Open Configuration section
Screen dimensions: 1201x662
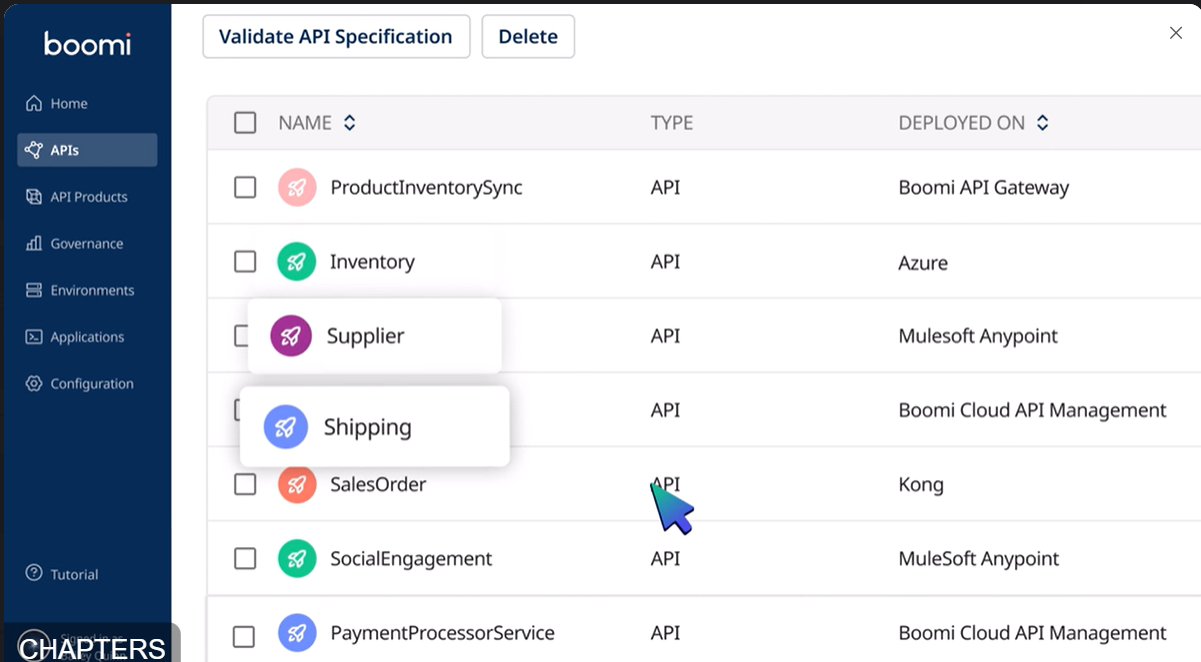coord(87,384)
